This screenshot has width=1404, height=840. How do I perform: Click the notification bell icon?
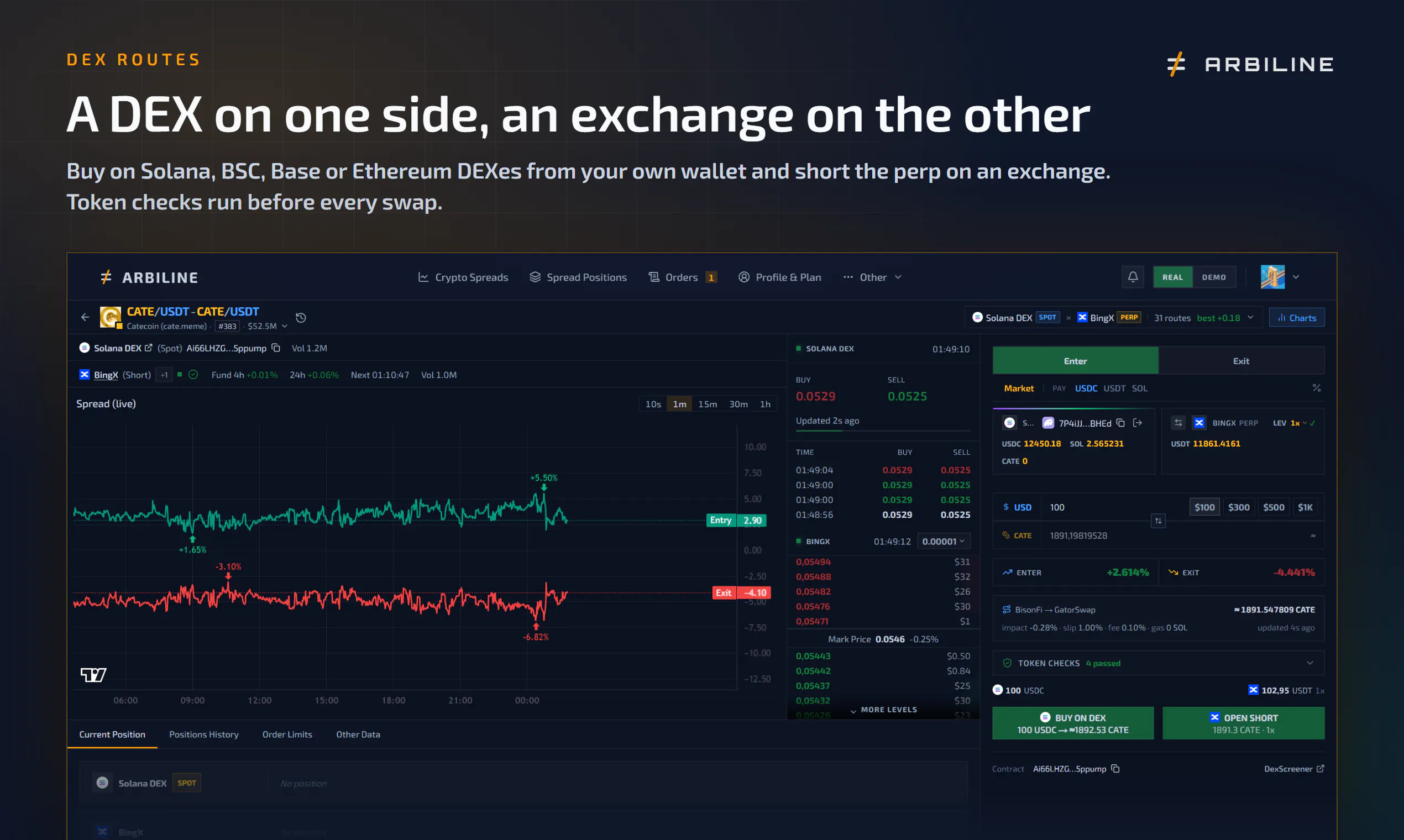(1132, 277)
